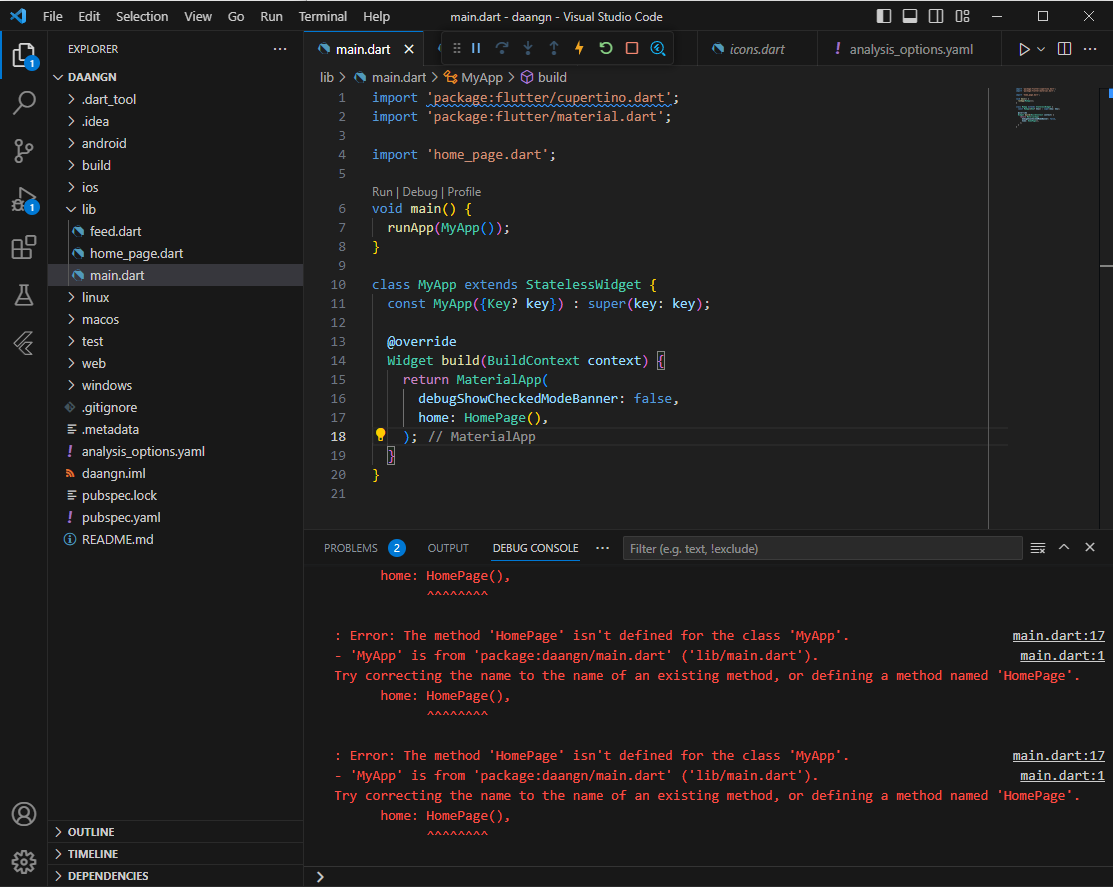Open Explorer Views and More Actions
Screen dimensions: 1113x887
click(x=280, y=49)
